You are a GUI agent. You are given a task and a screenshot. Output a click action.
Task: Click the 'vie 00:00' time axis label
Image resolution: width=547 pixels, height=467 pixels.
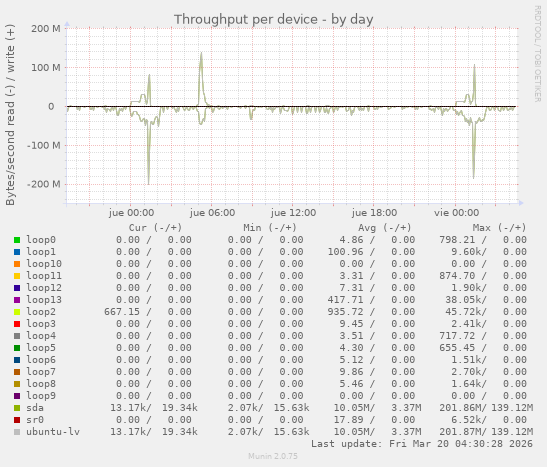(456, 213)
